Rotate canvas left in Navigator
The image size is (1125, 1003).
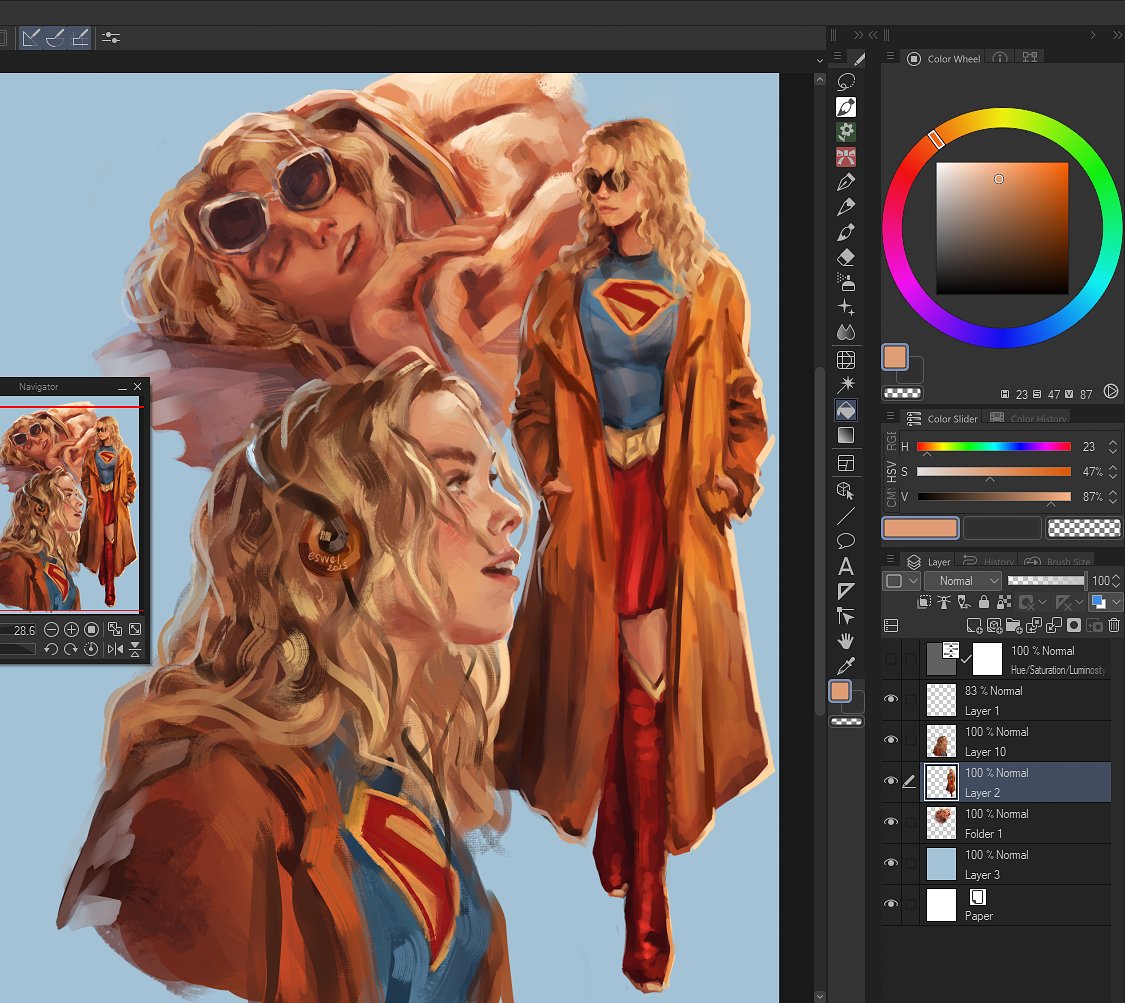click(51, 649)
